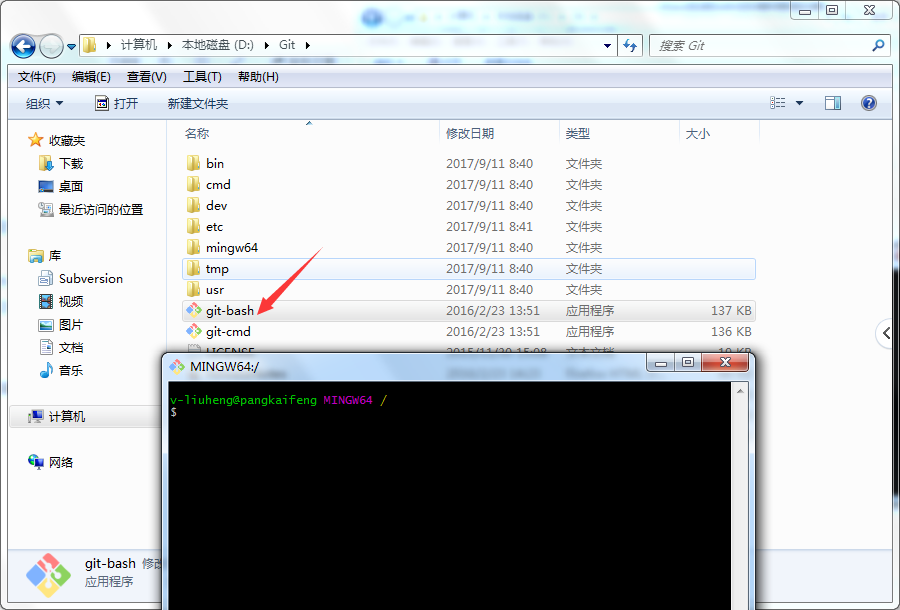Open the 文件(F) menu
This screenshot has width=900, height=610.
click(x=37, y=77)
